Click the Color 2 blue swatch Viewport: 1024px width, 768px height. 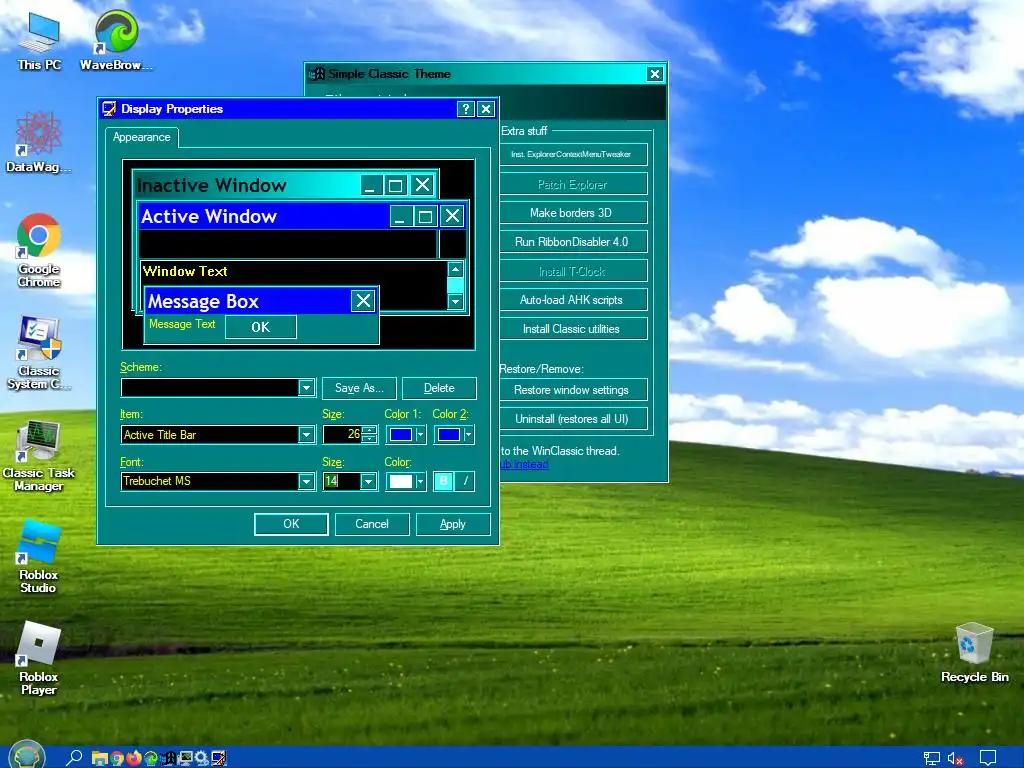point(449,435)
